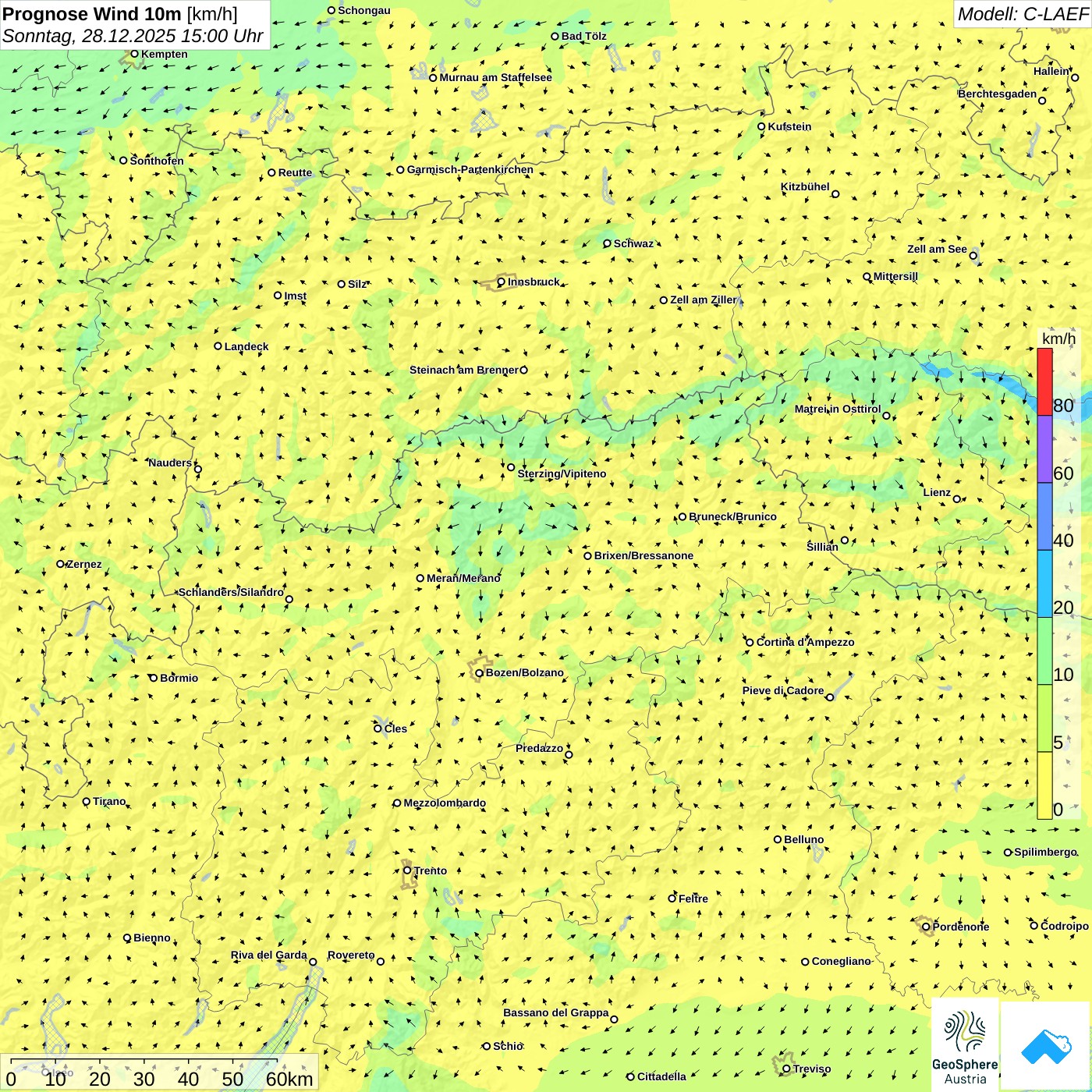Click the Trento city label
1092x1092 pixels.
[431, 870]
